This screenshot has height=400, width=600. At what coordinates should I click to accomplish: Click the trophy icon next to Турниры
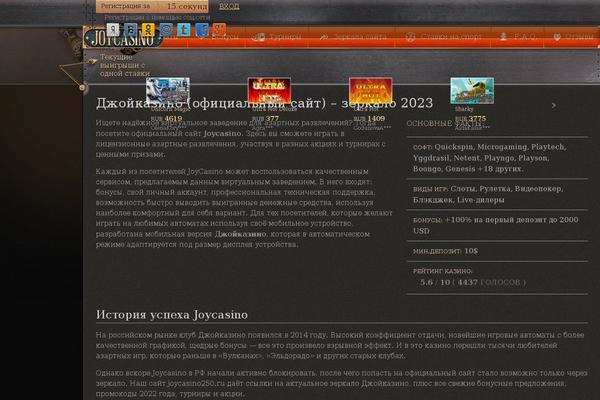click(x=259, y=37)
